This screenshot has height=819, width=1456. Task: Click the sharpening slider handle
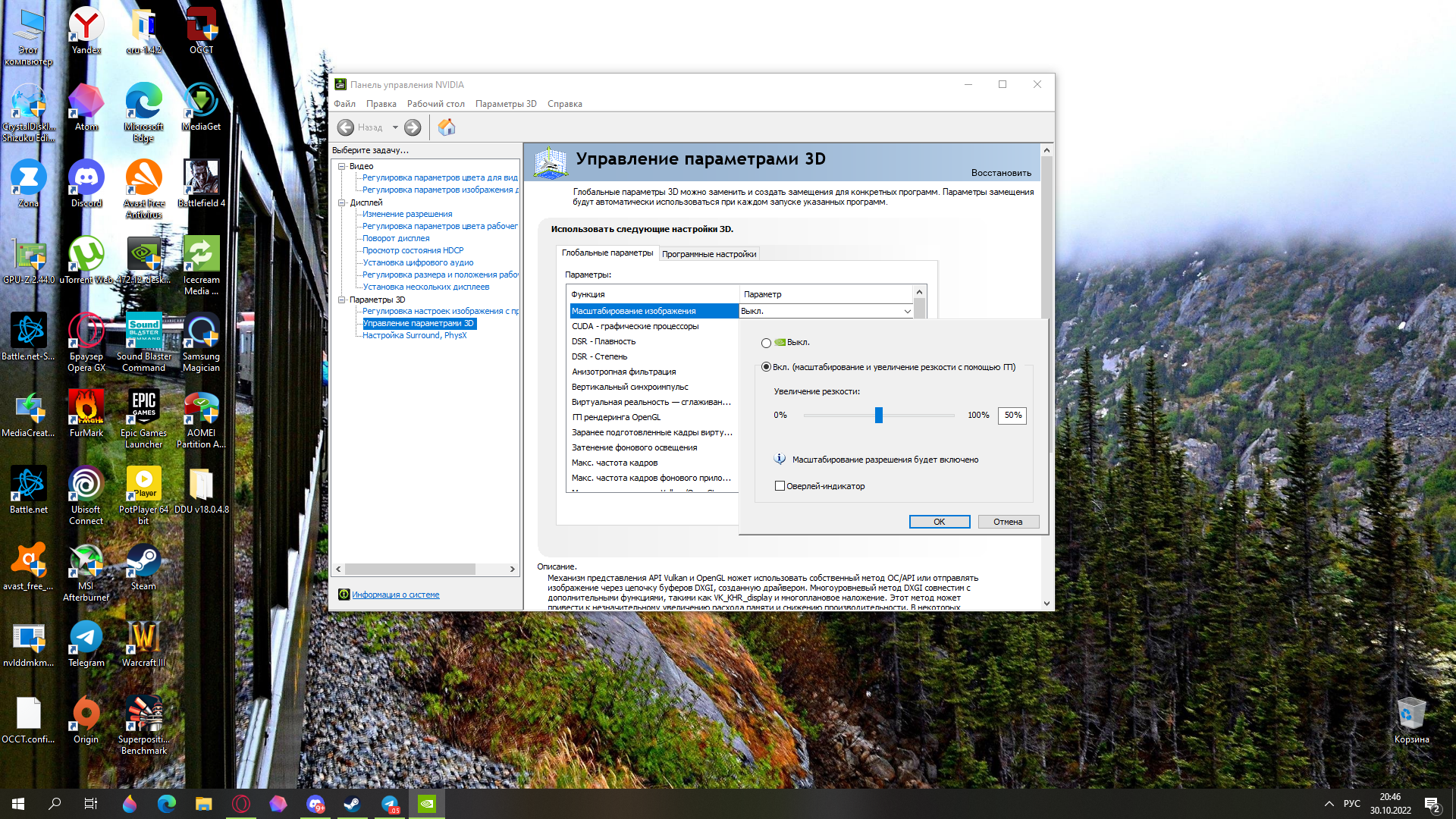pyautogui.click(x=879, y=415)
